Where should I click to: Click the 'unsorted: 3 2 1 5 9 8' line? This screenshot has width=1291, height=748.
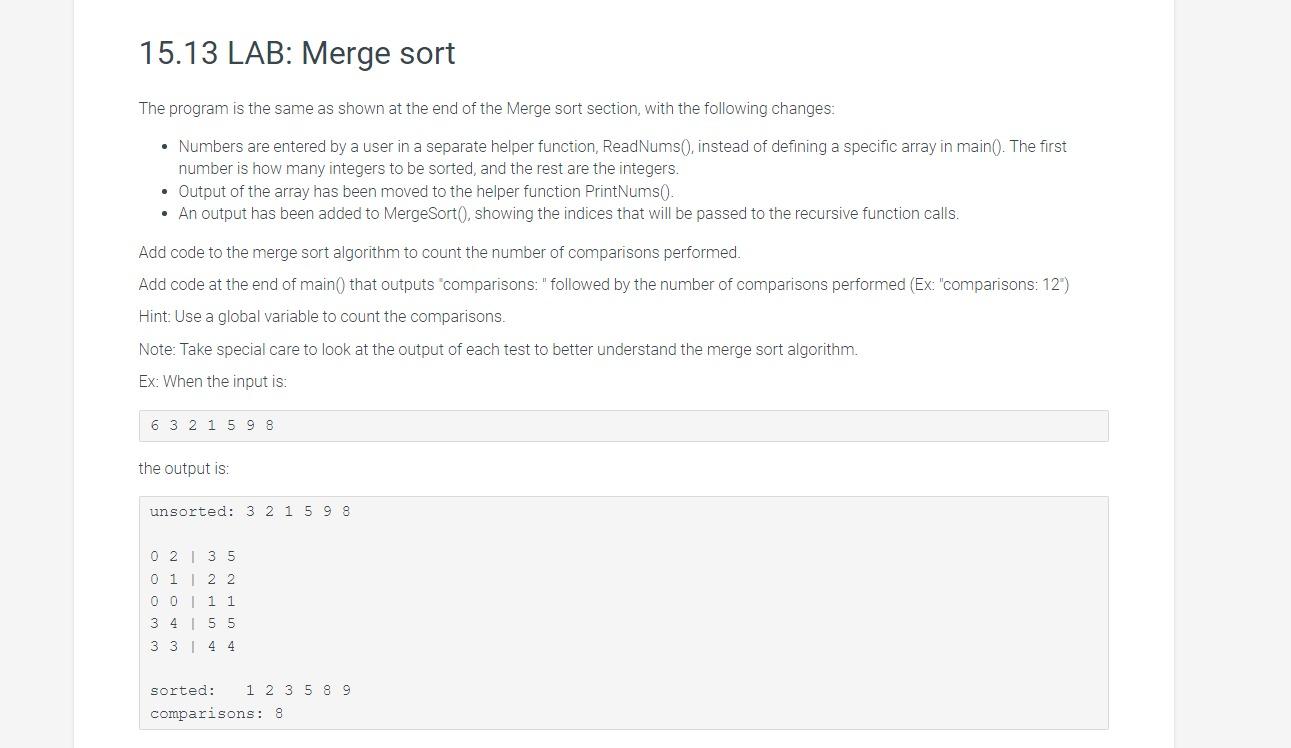point(250,512)
